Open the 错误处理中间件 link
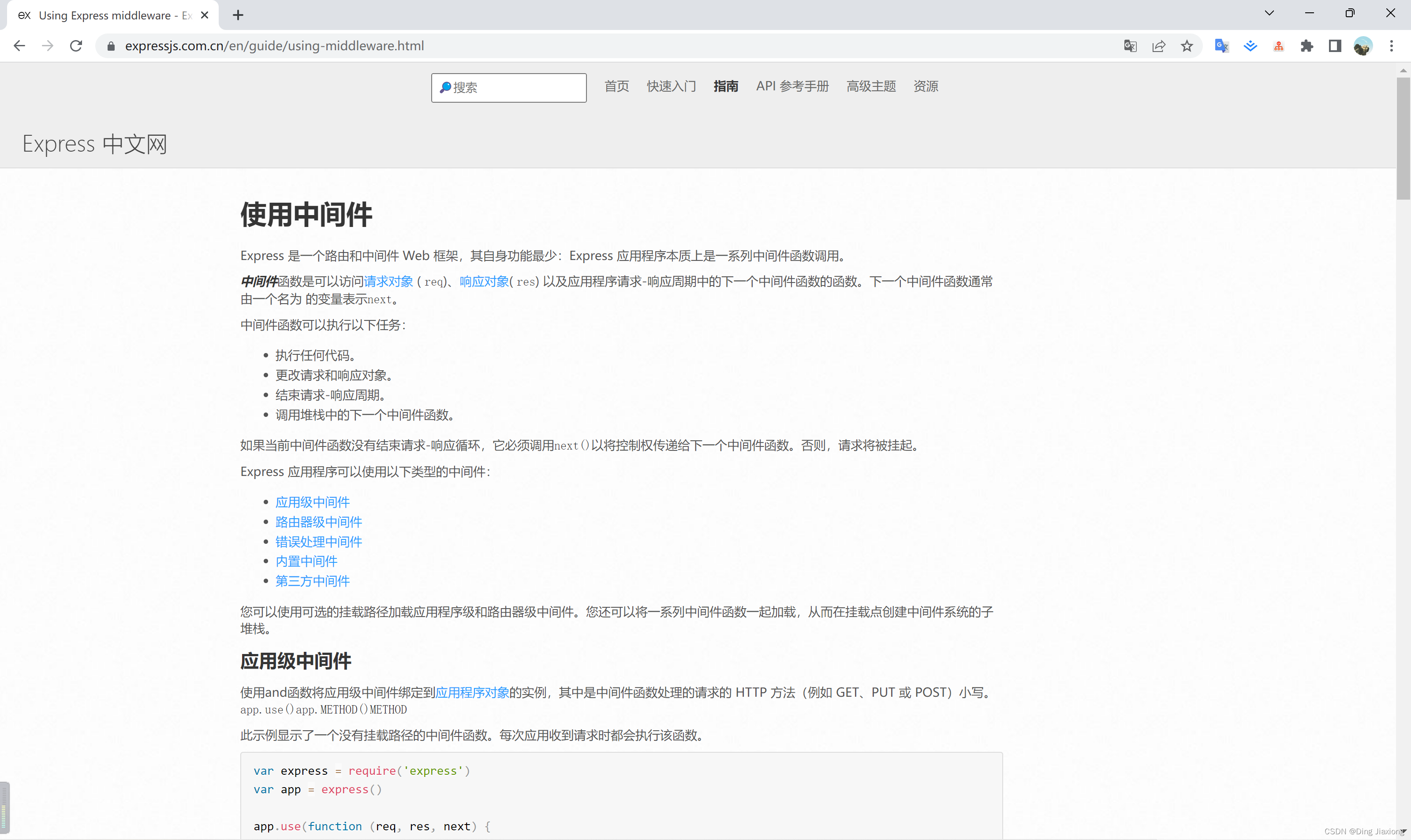This screenshot has height=840, width=1411. (x=318, y=541)
